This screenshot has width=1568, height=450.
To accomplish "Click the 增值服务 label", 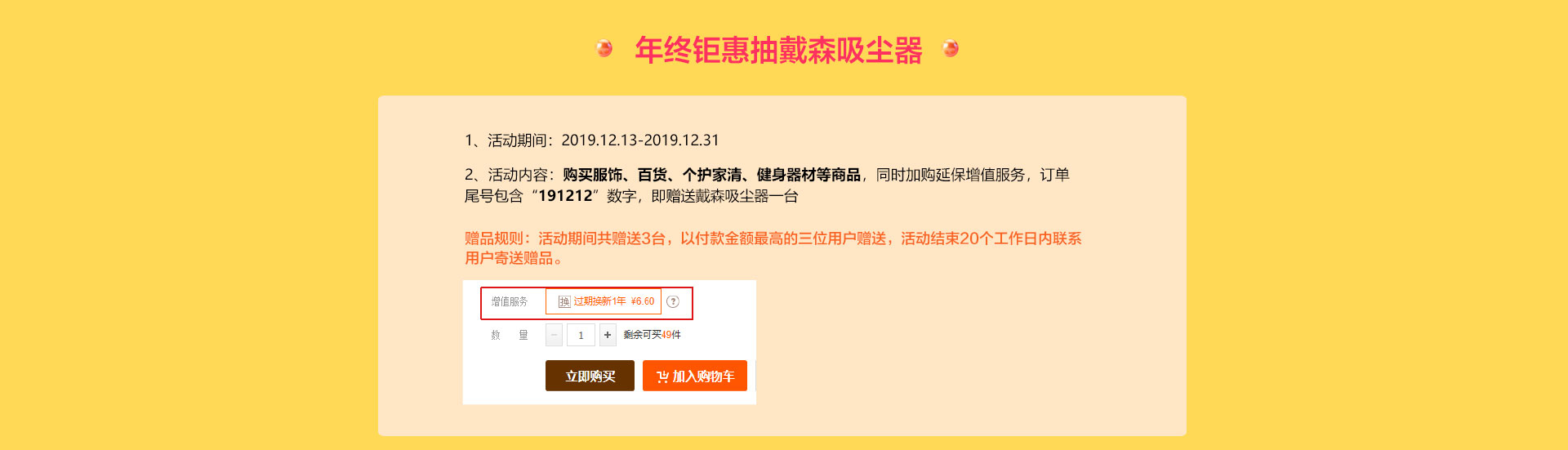I will coord(510,301).
